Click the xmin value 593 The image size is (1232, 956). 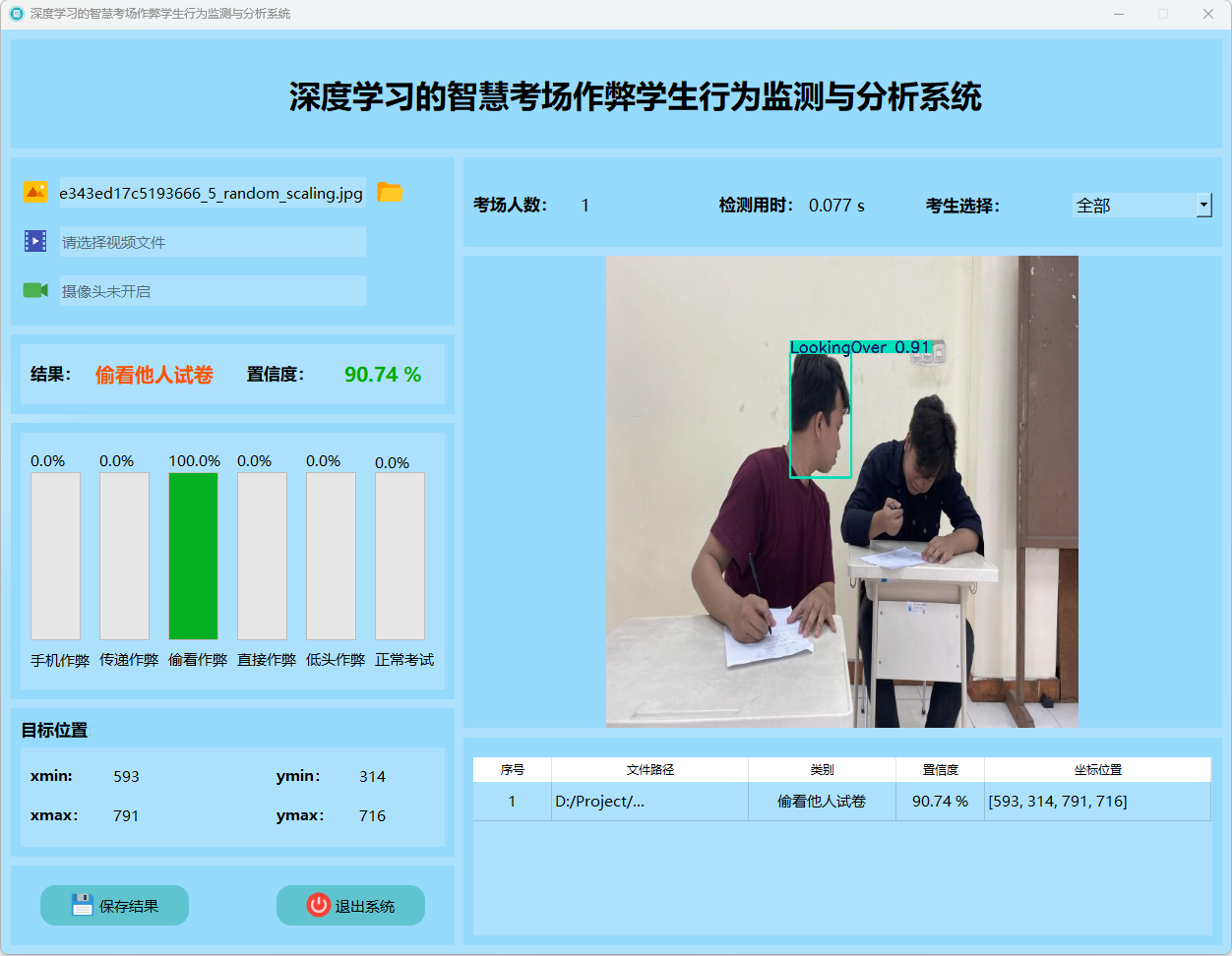126,776
